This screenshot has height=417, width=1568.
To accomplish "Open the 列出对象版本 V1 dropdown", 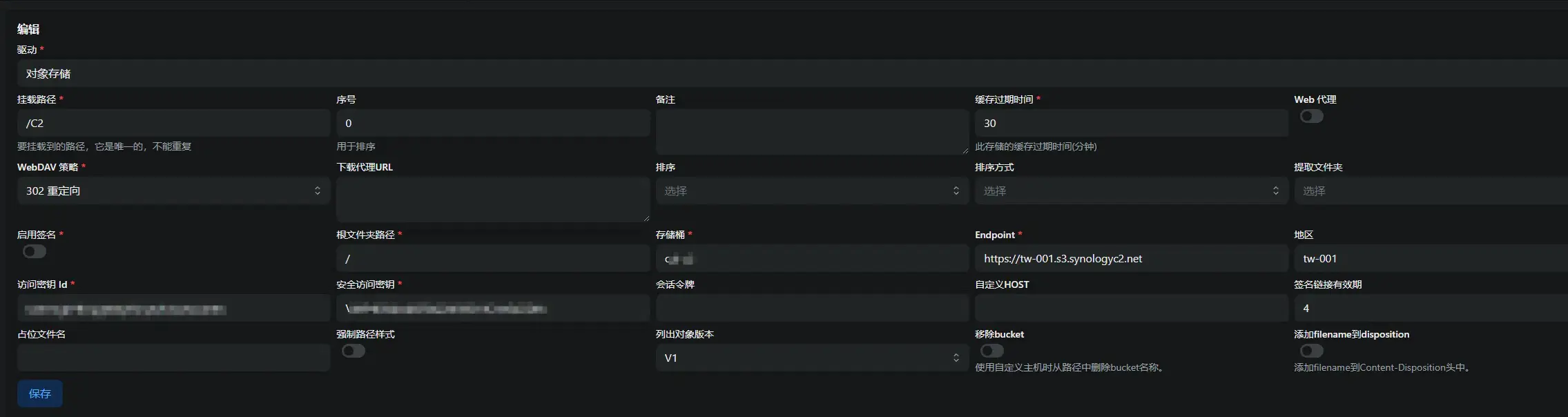I will (x=811, y=358).
